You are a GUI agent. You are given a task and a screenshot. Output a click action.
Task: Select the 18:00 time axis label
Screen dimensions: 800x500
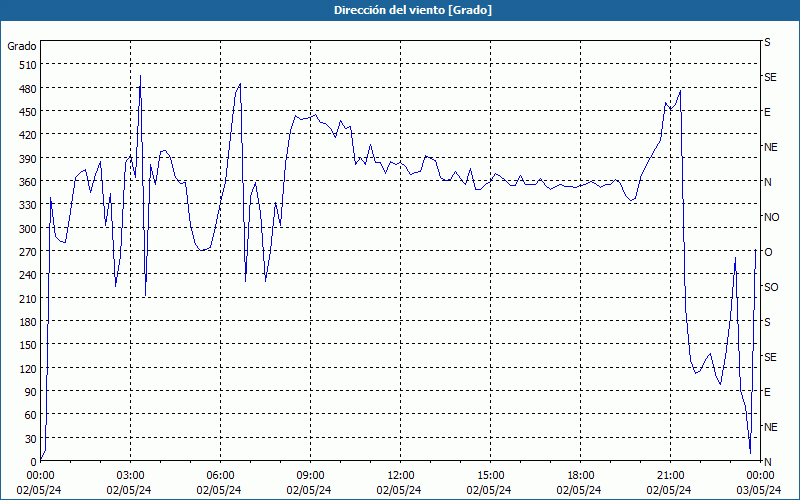pyautogui.click(x=581, y=476)
